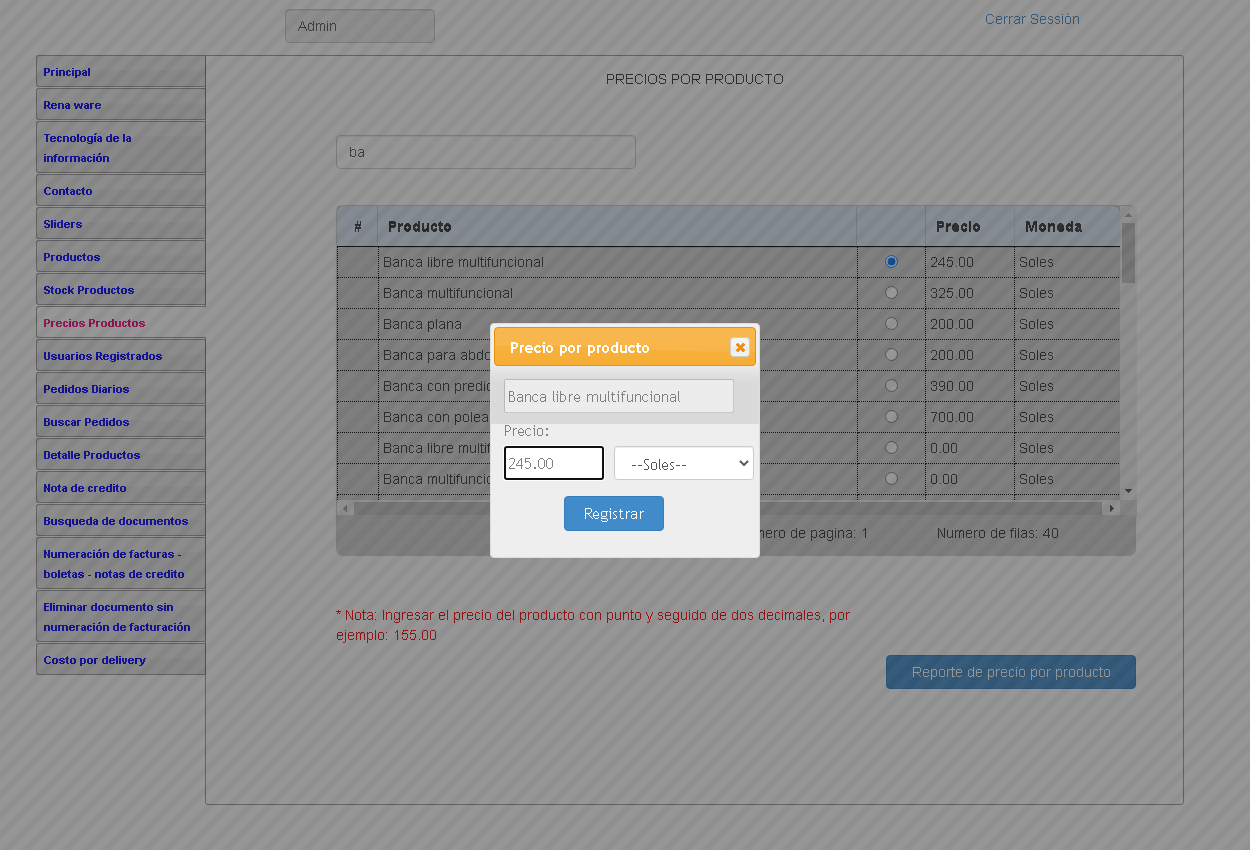Viewport: 1250px width, 850px height.
Task: Close the Precio por producto dialog
Action: [x=740, y=347]
